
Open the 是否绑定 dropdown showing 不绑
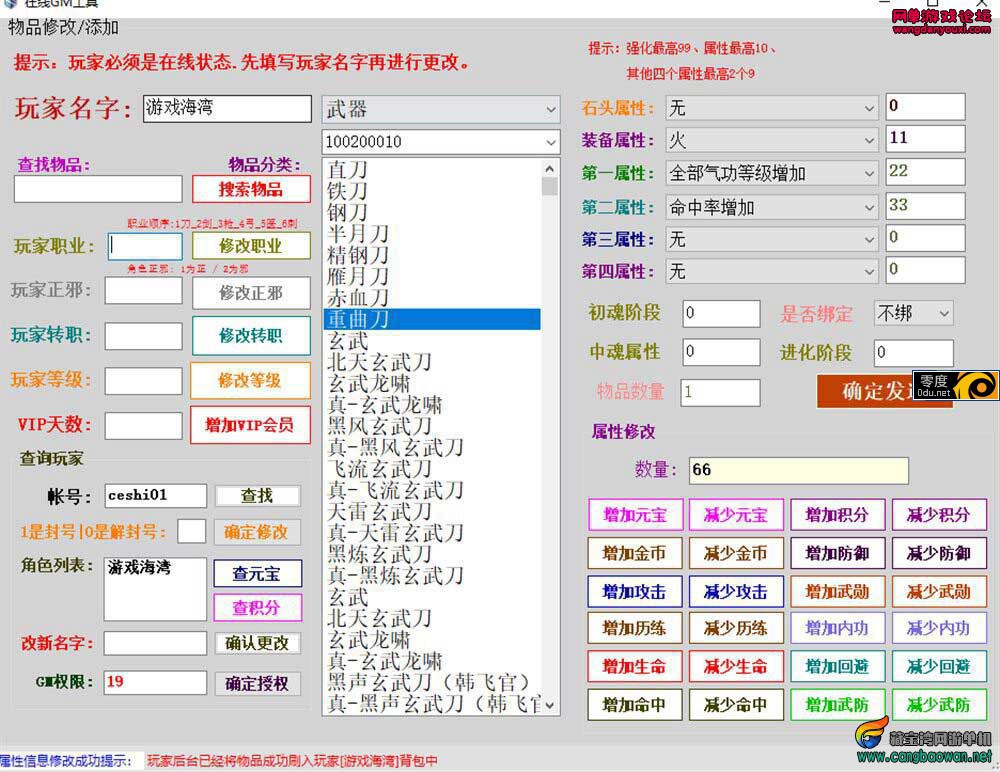(914, 313)
